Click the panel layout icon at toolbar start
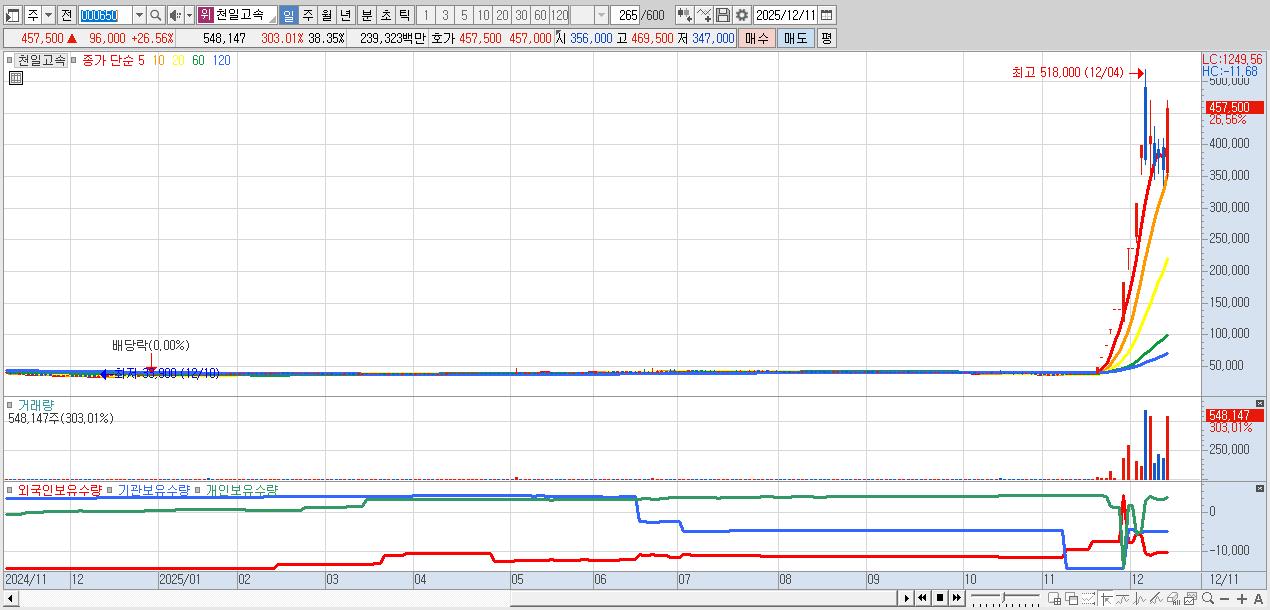This screenshot has width=1270, height=610. [13, 15]
